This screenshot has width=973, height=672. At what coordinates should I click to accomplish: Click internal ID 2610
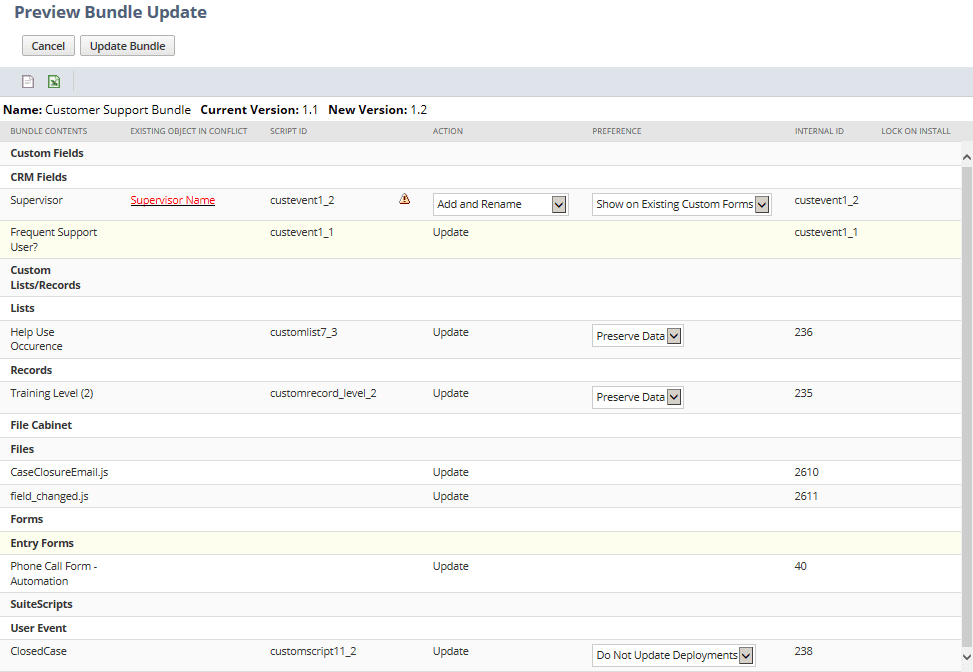807,472
